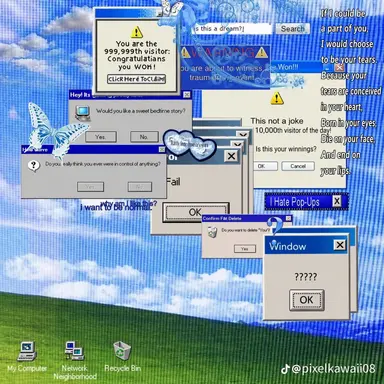Close the Confirm File Delete dialog
The width and height of the screenshot is (384, 384).
coord(288,218)
